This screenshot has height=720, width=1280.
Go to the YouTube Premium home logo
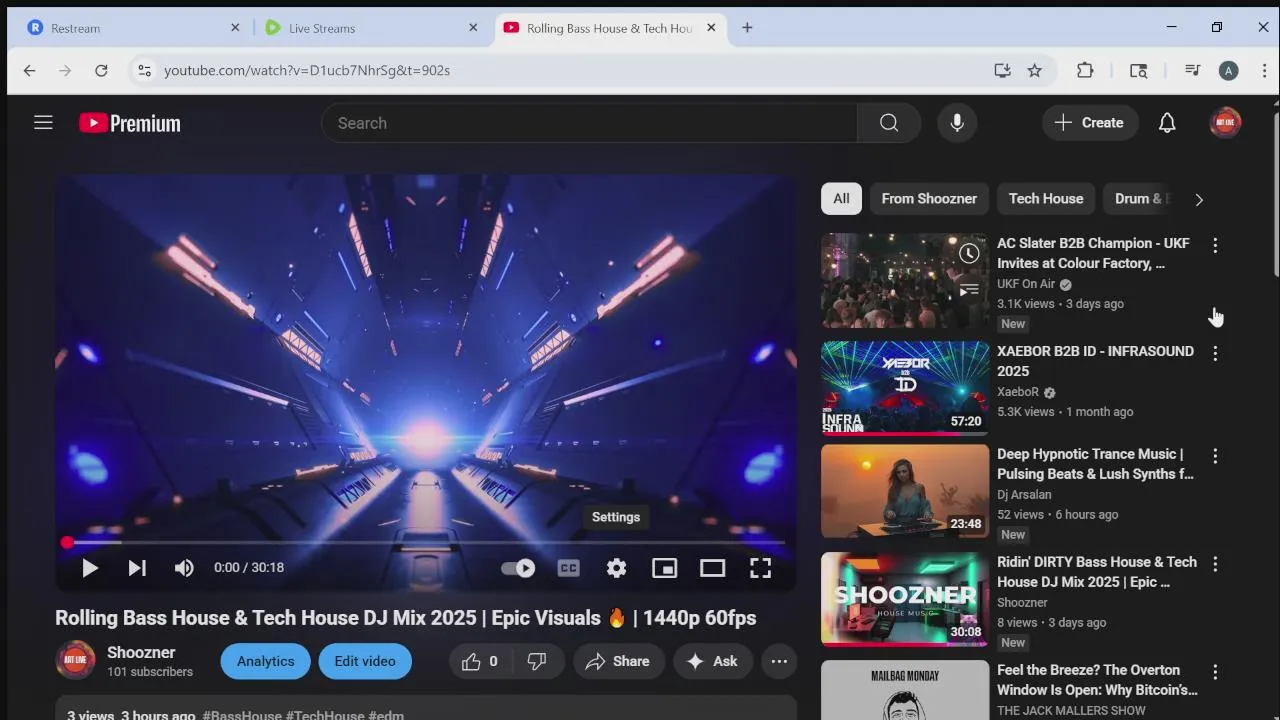pos(130,123)
